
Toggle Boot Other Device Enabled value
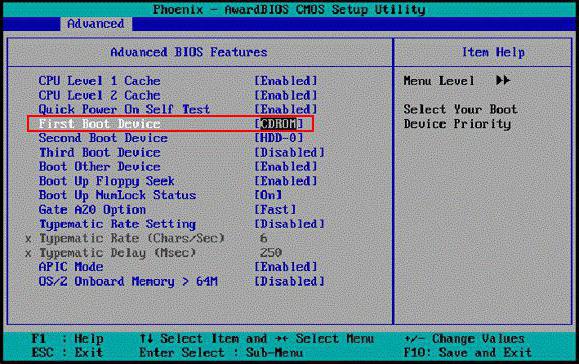[286, 166]
